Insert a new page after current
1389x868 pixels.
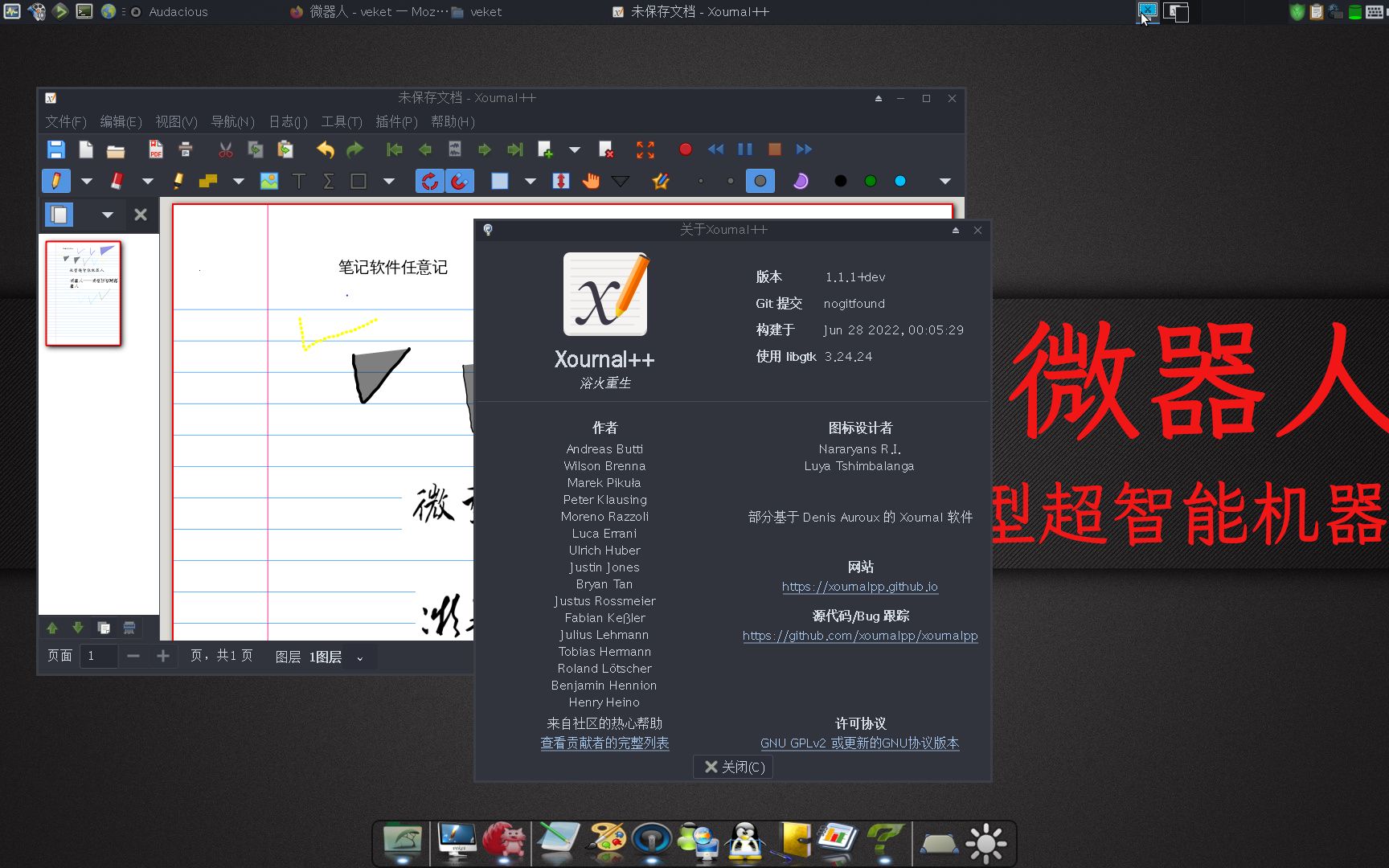click(x=546, y=149)
